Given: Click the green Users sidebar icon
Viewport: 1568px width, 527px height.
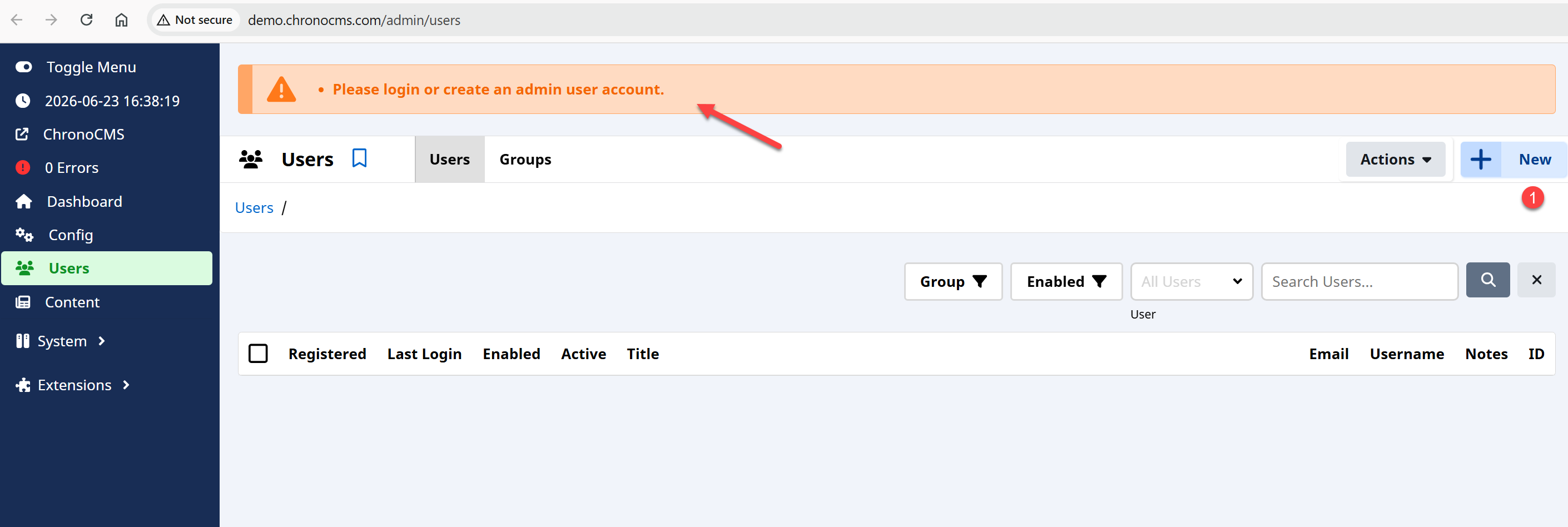Looking at the screenshot, I should tap(24, 269).
